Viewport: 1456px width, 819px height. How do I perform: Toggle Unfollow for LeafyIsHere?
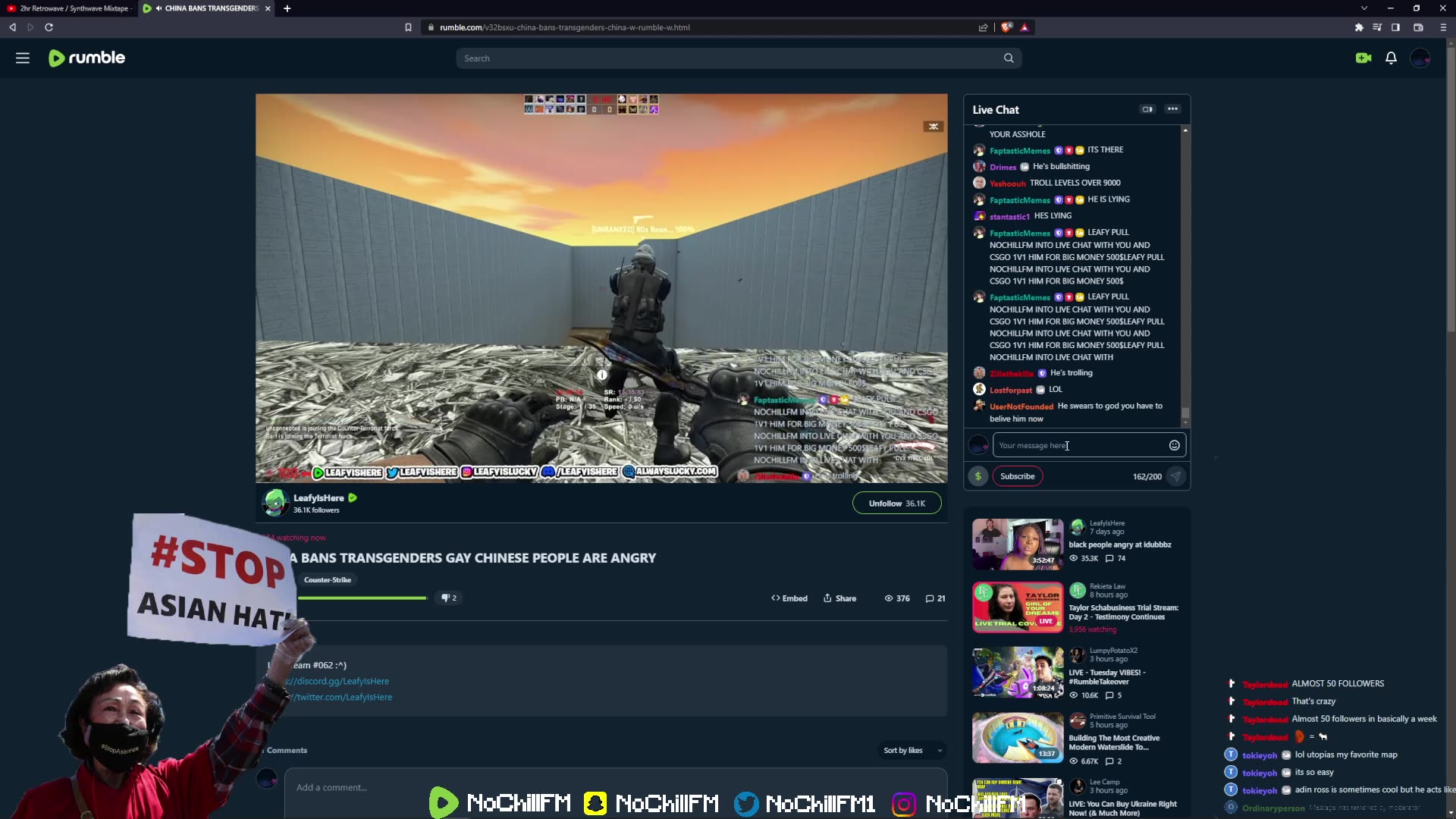[896, 504]
